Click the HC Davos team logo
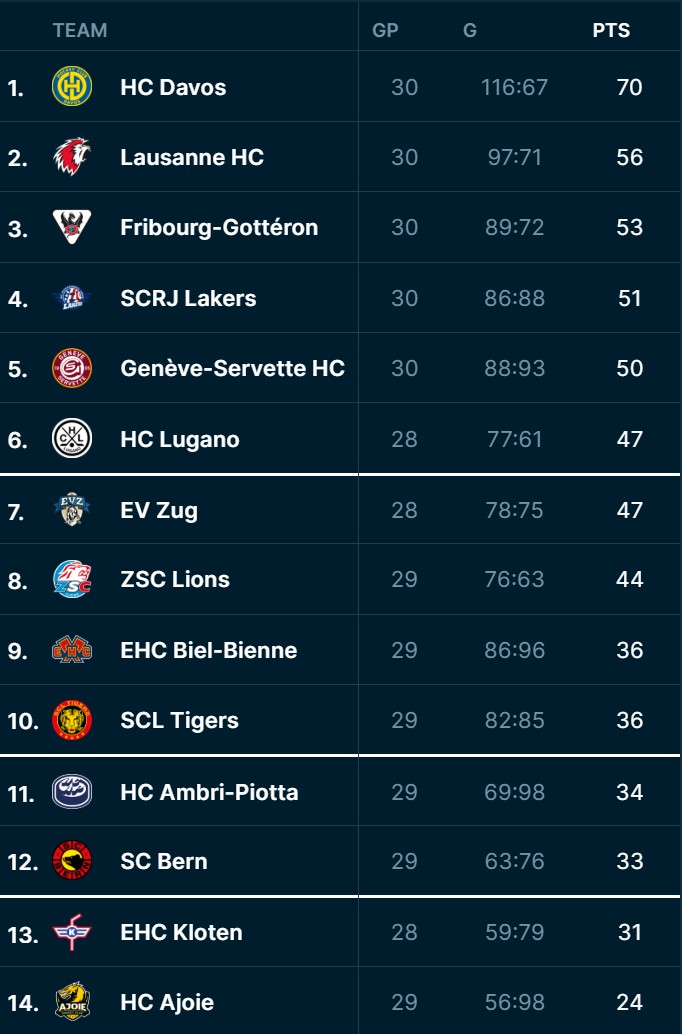This screenshot has width=682, height=1034. pyautogui.click(x=72, y=87)
